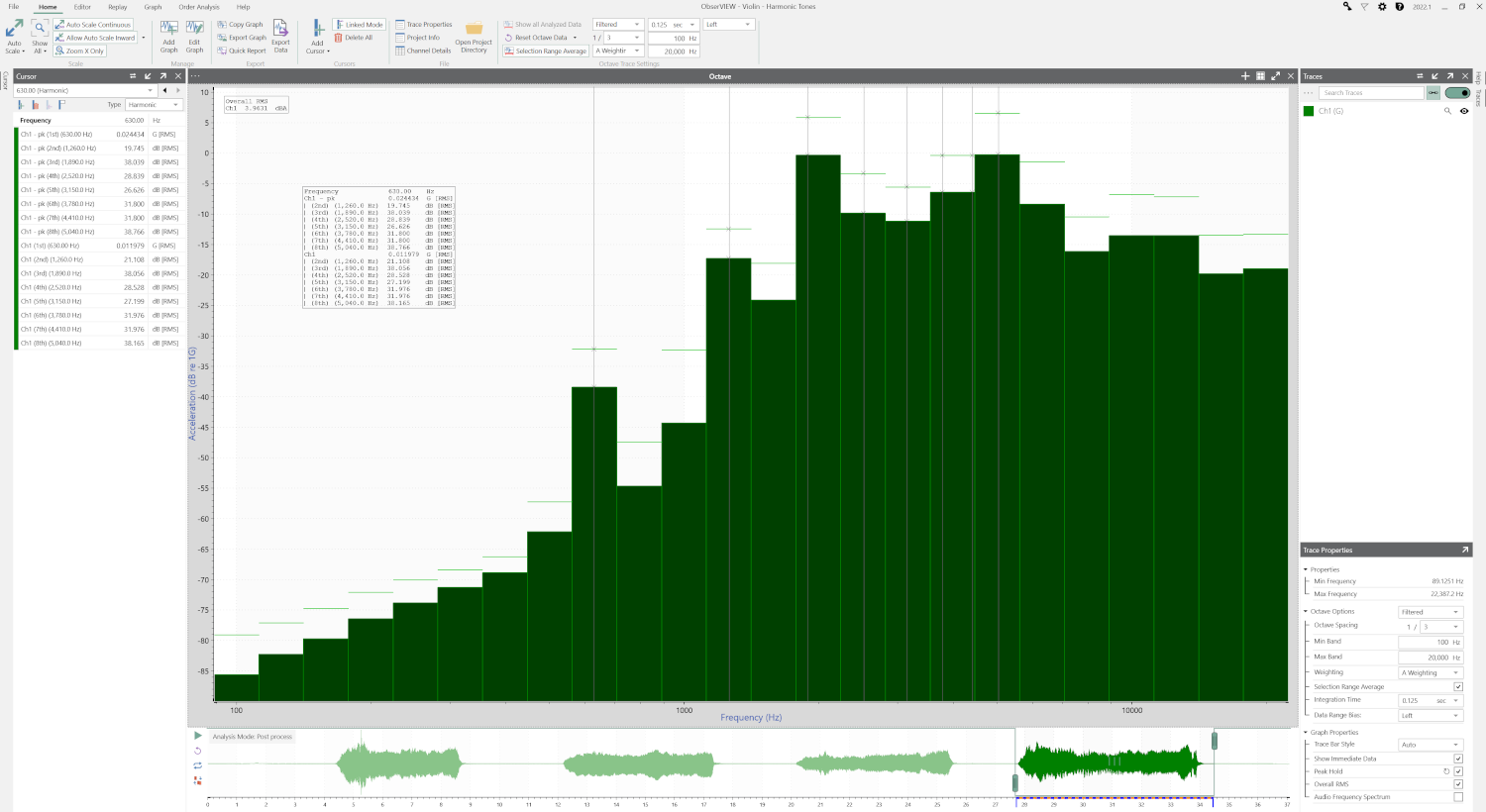Image resolution: width=1486 pixels, height=812 pixels.
Task: Click the Quick Report button
Action: [242, 51]
